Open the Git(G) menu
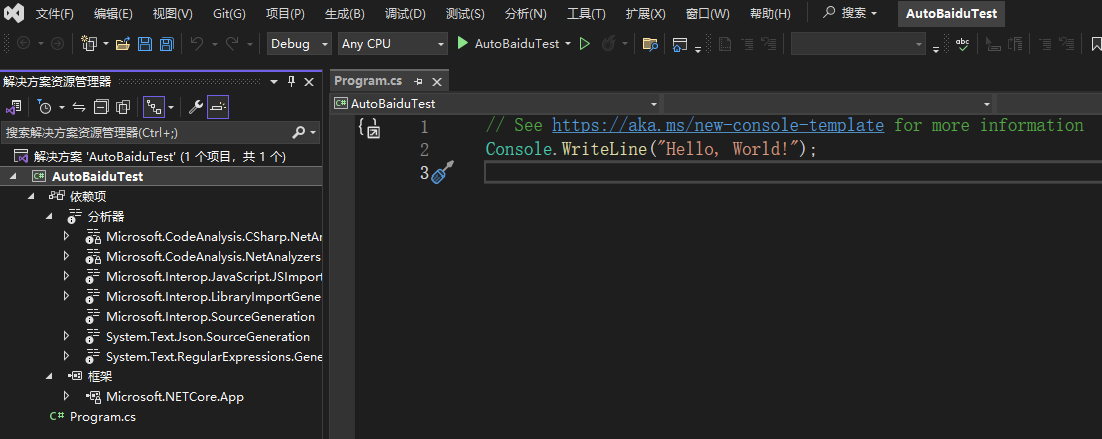 [229, 13]
